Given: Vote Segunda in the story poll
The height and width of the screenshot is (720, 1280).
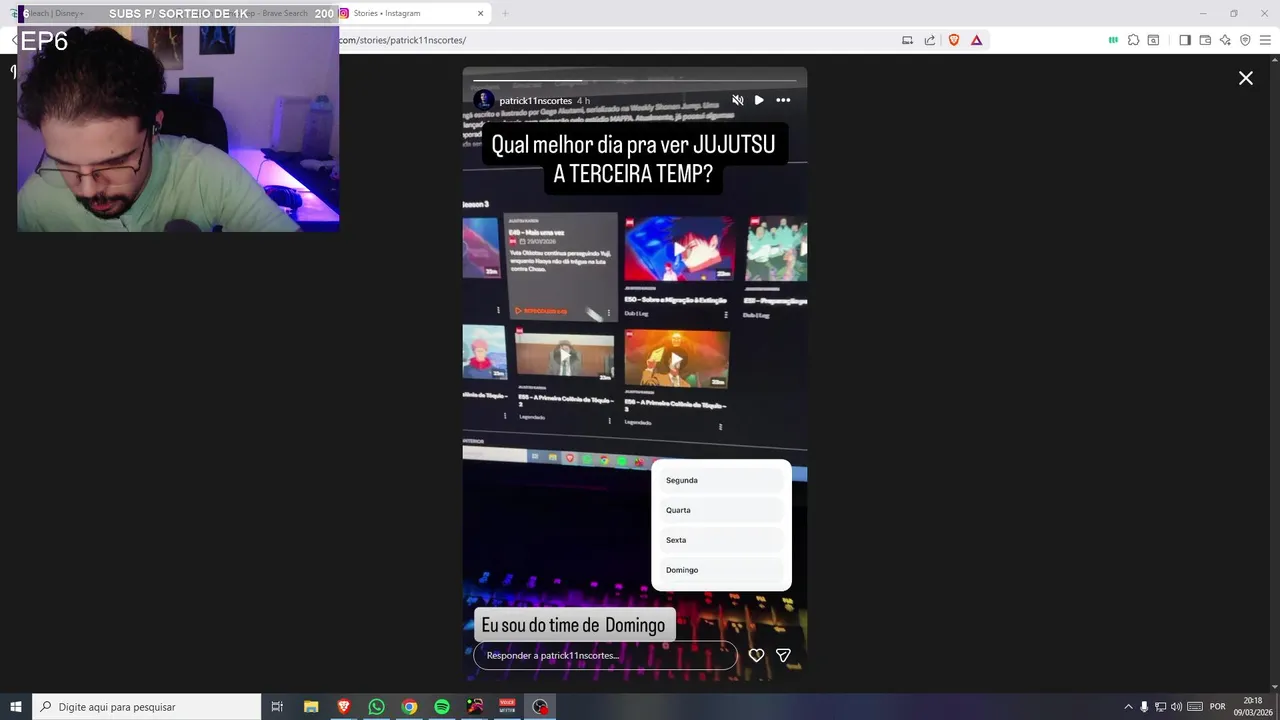Looking at the screenshot, I should click(x=721, y=480).
